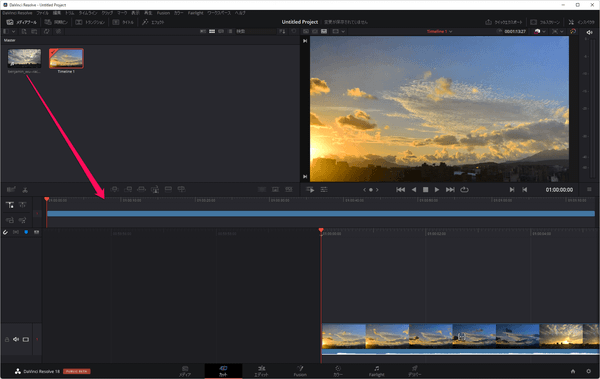Click the 01:00:00:00 timecode display
Image resolution: width=600 pixels, height=379 pixels.
(559, 190)
